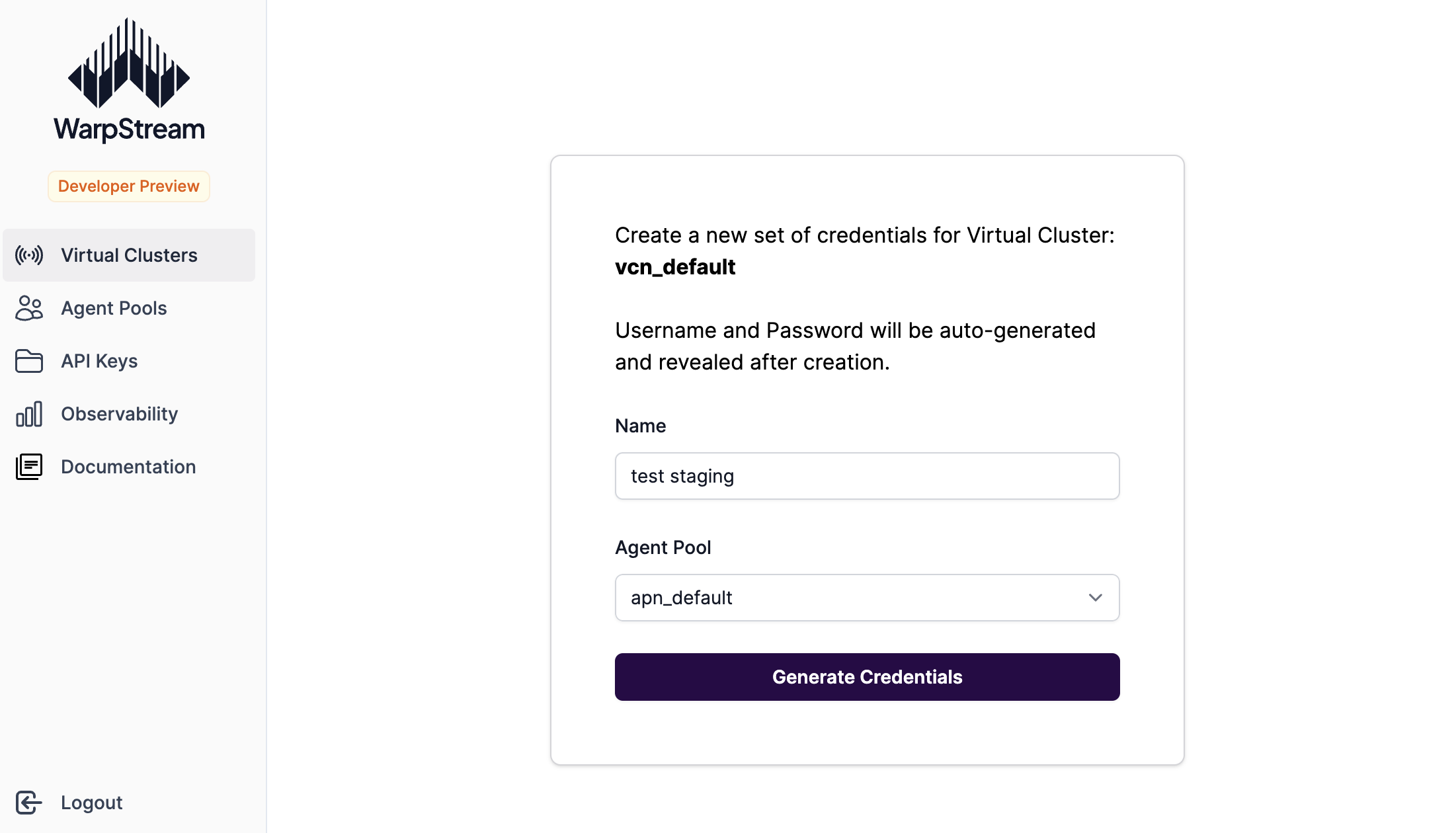
Task: Click the Observability bar chart icon
Action: pos(29,414)
